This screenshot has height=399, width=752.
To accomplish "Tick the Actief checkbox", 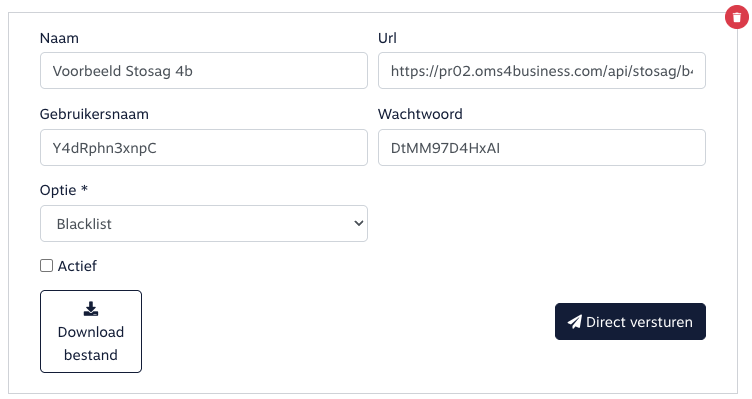I will point(47,266).
